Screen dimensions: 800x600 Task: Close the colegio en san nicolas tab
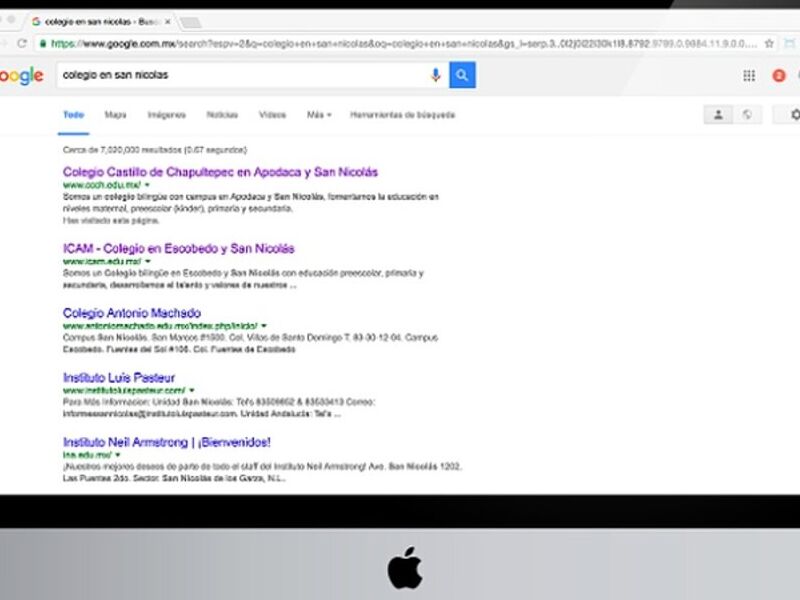pyautogui.click(x=168, y=21)
